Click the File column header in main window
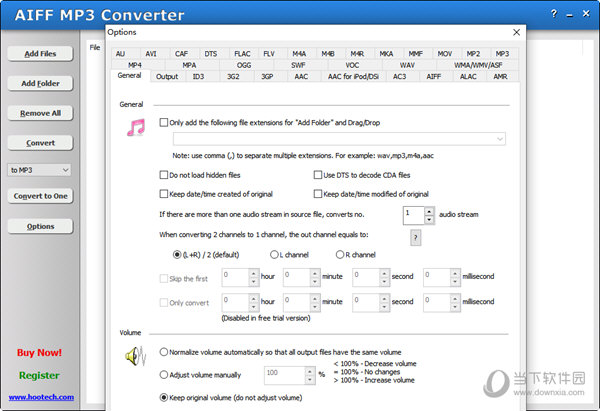This screenshot has width=600, height=411. click(x=95, y=47)
